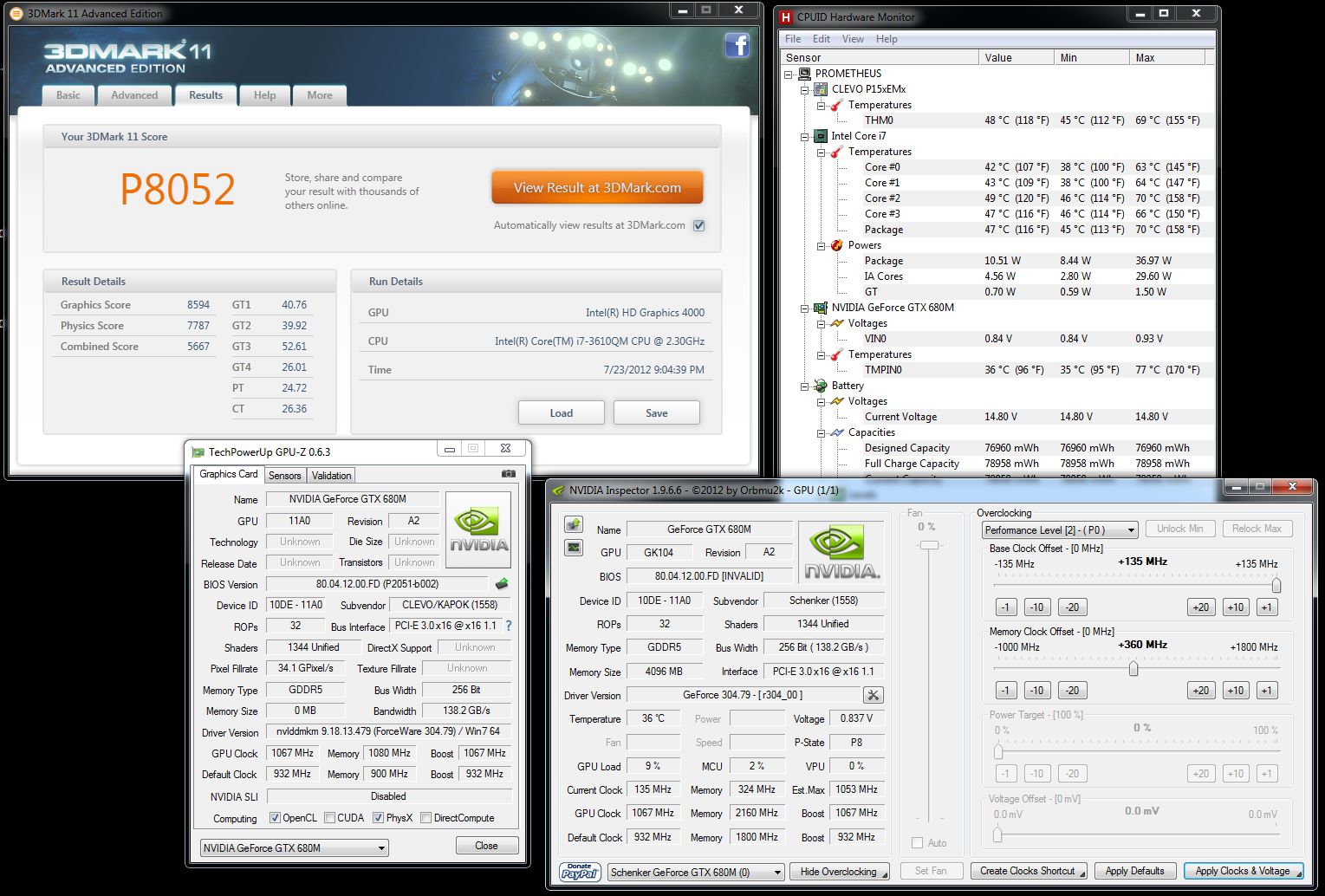Open the Validation tab in GPU-Z
This screenshot has height=896, width=1325.
tap(331, 475)
